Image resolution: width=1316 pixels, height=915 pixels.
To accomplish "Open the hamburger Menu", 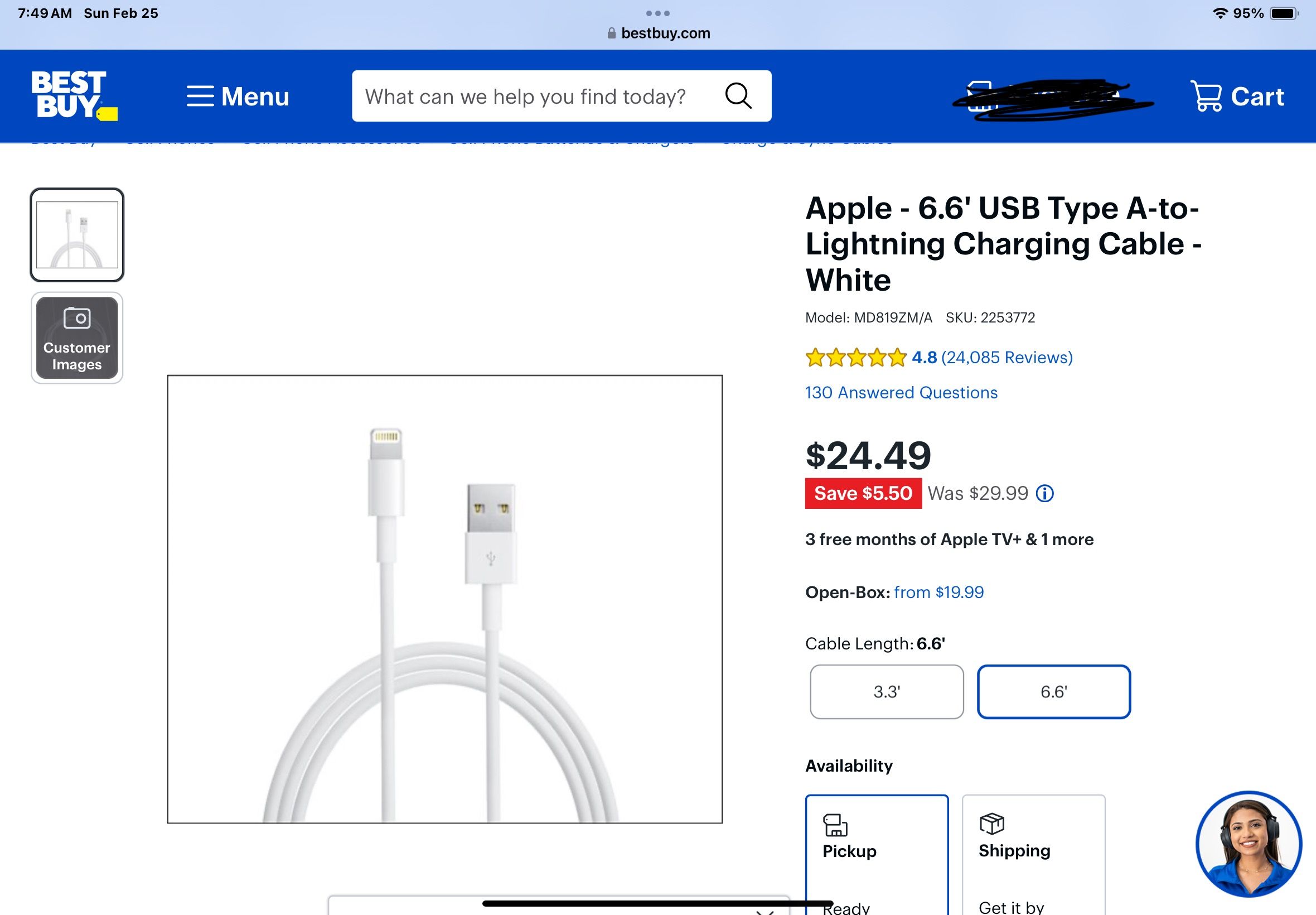I will 238,97.
